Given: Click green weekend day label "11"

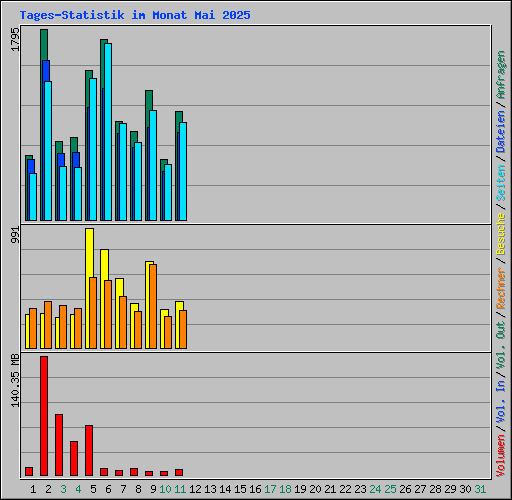Looking at the screenshot, I should (180, 489).
